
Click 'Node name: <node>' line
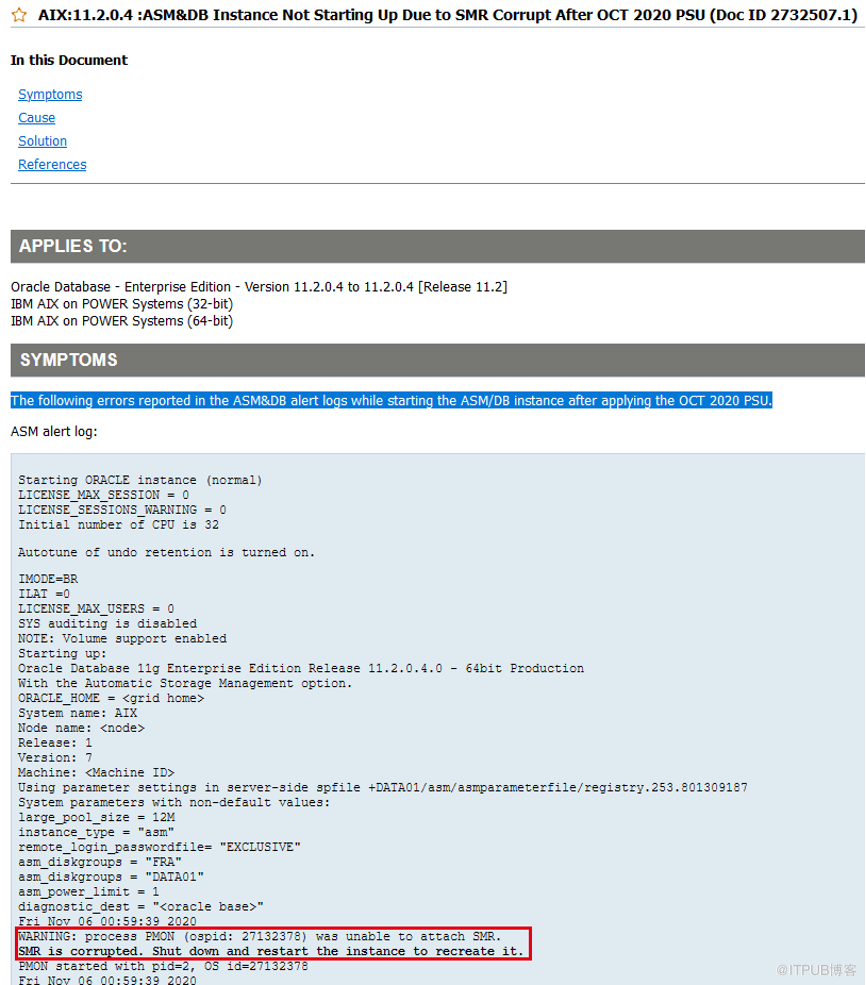click(x=82, y=729)
